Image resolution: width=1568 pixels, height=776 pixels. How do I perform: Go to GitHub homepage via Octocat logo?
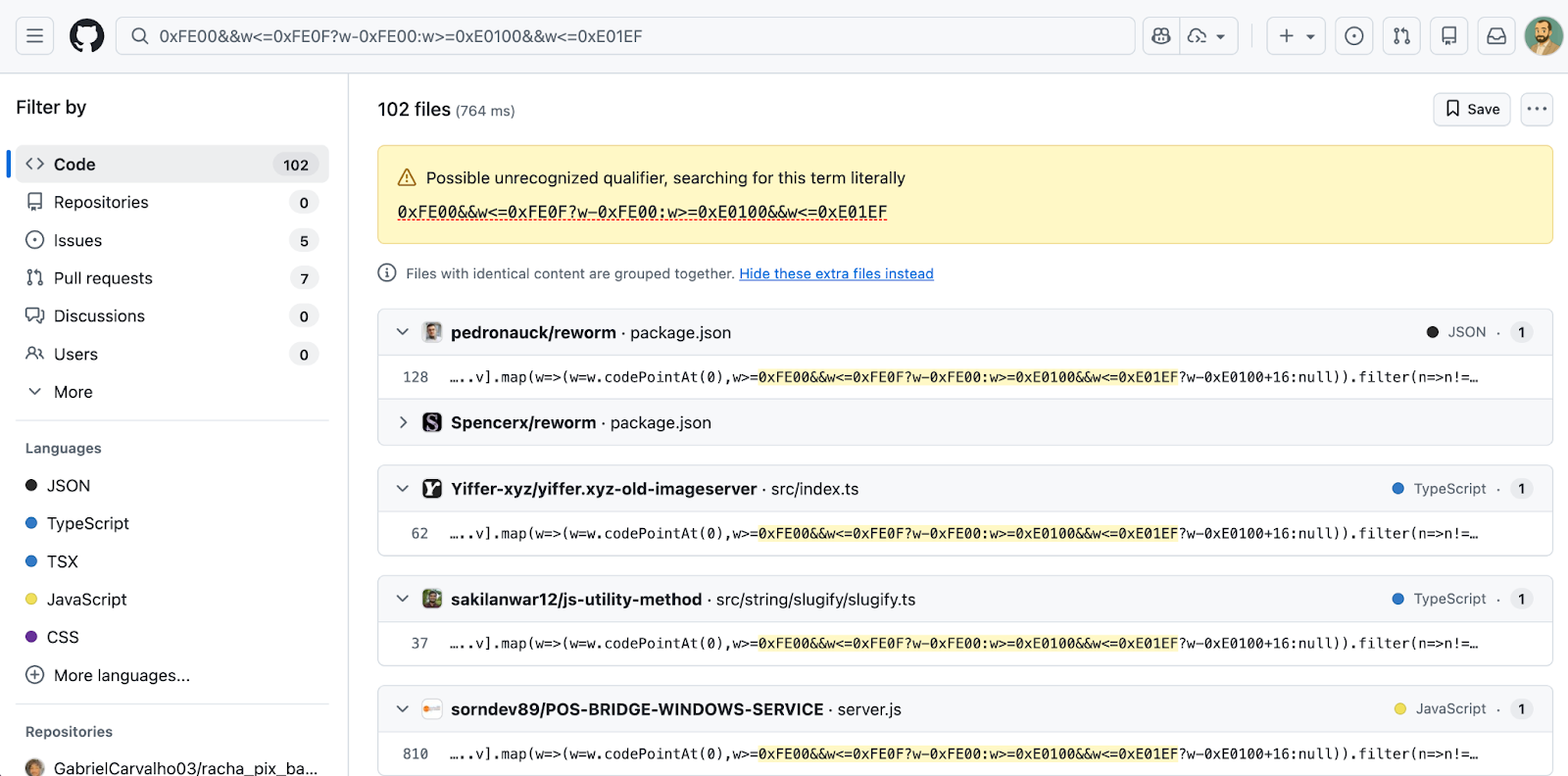click(x=87, y=36)
